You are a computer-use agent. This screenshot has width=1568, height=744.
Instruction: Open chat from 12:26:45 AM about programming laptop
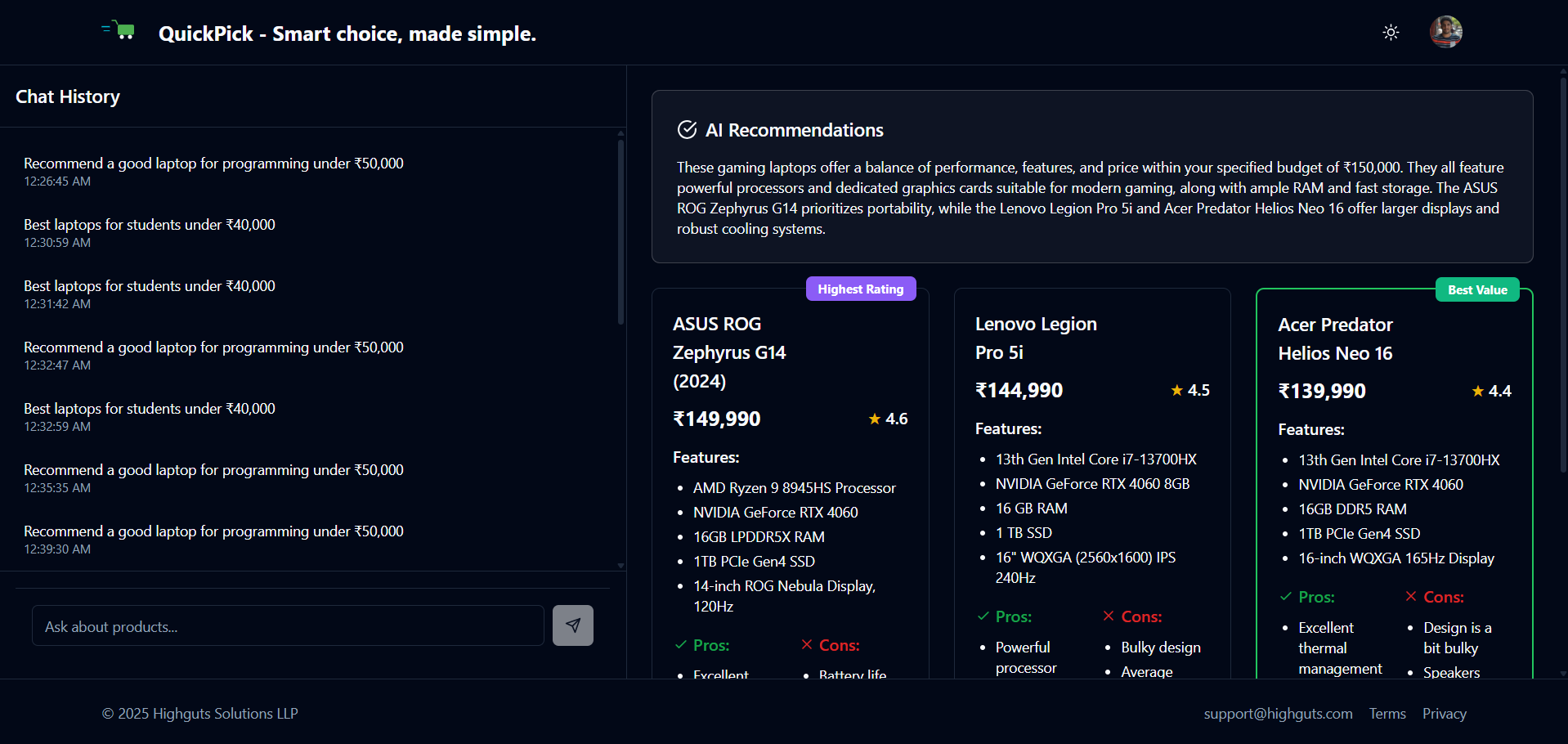click(x=213, y=171)
